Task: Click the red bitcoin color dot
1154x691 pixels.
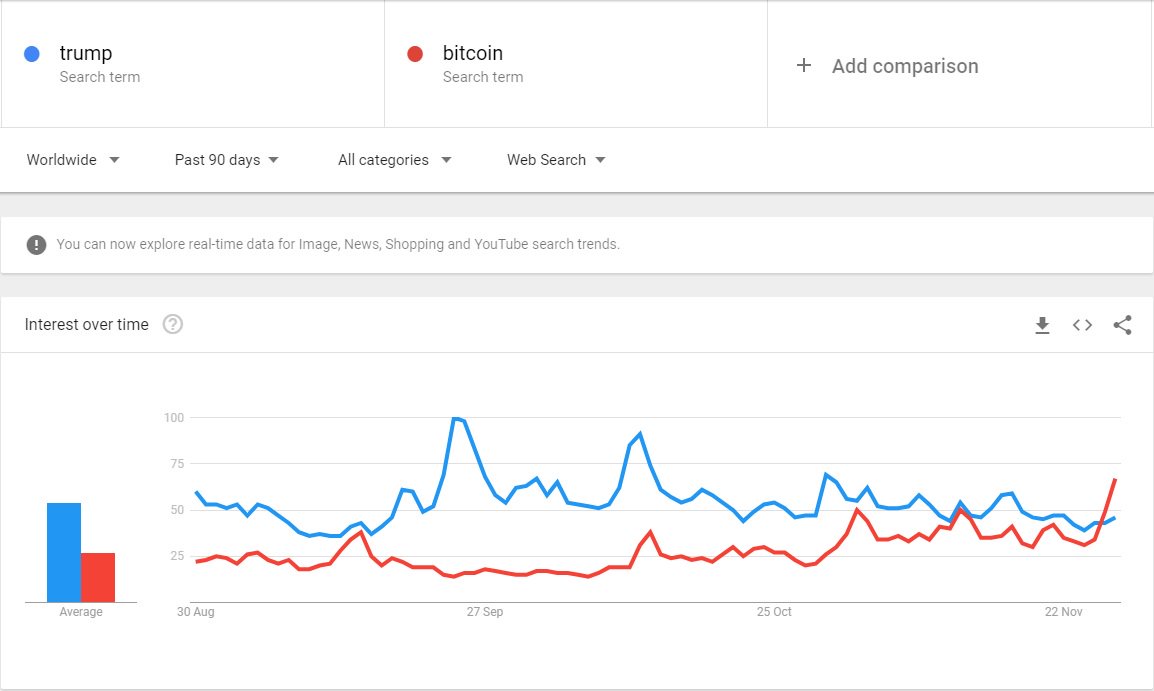Action: pyautogui.click(x=415, y=54)
